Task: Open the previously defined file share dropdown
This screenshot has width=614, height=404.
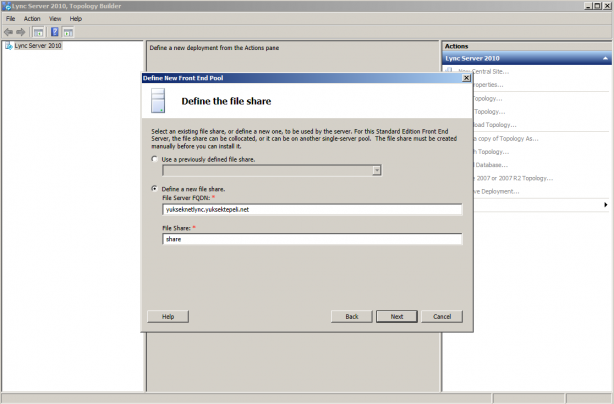Action: click(x=377, y=170)
